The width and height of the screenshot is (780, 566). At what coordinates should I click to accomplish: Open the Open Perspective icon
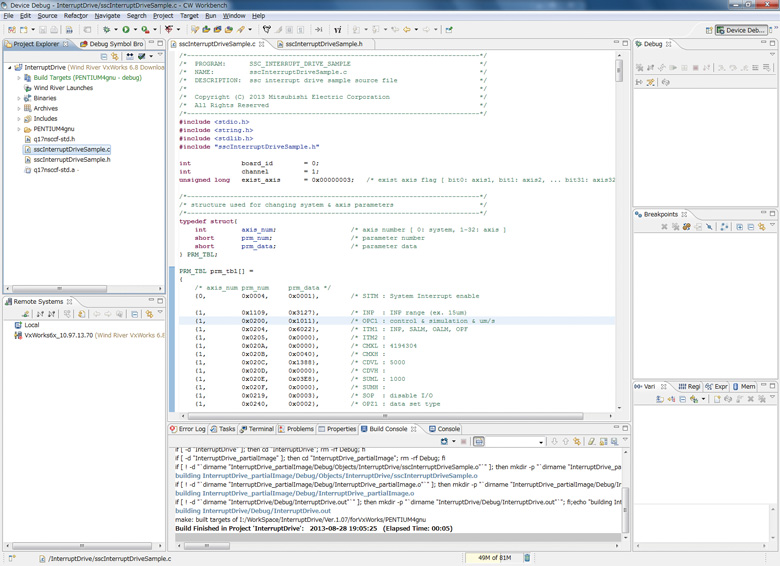(709, 30)
